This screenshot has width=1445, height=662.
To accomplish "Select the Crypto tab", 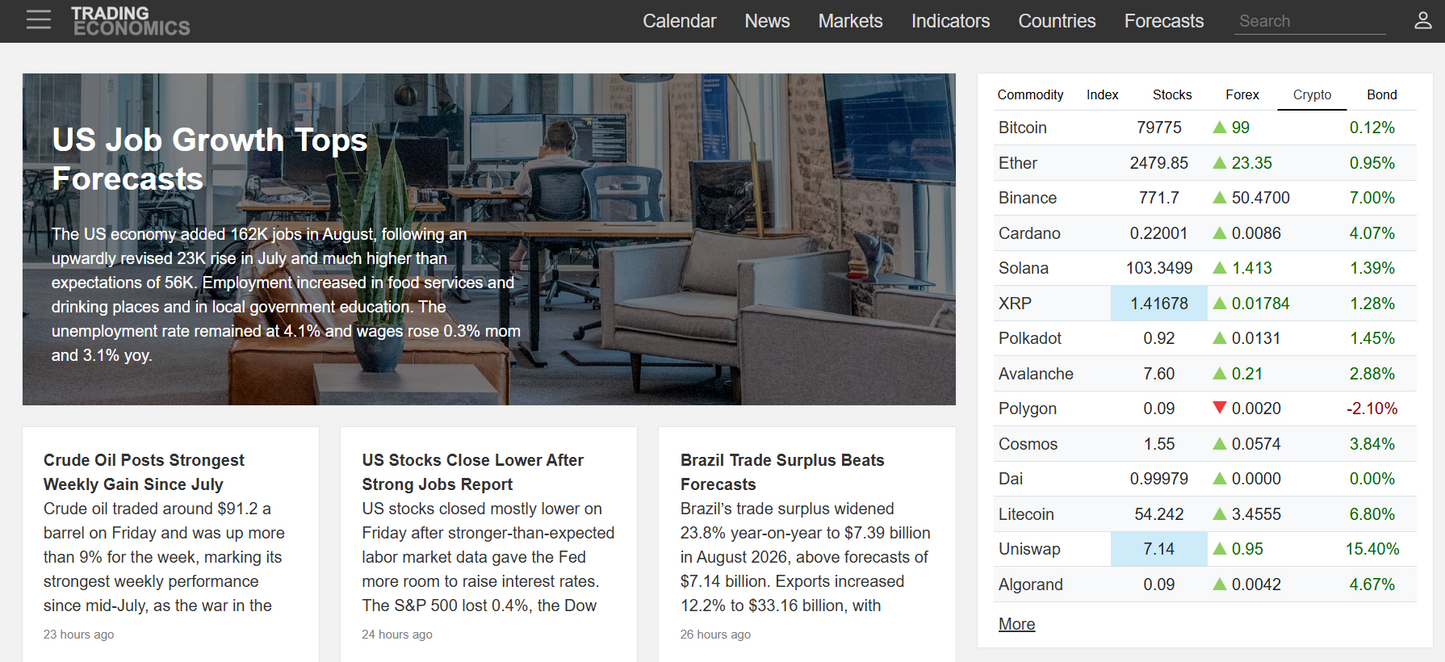I will 1312,95.
